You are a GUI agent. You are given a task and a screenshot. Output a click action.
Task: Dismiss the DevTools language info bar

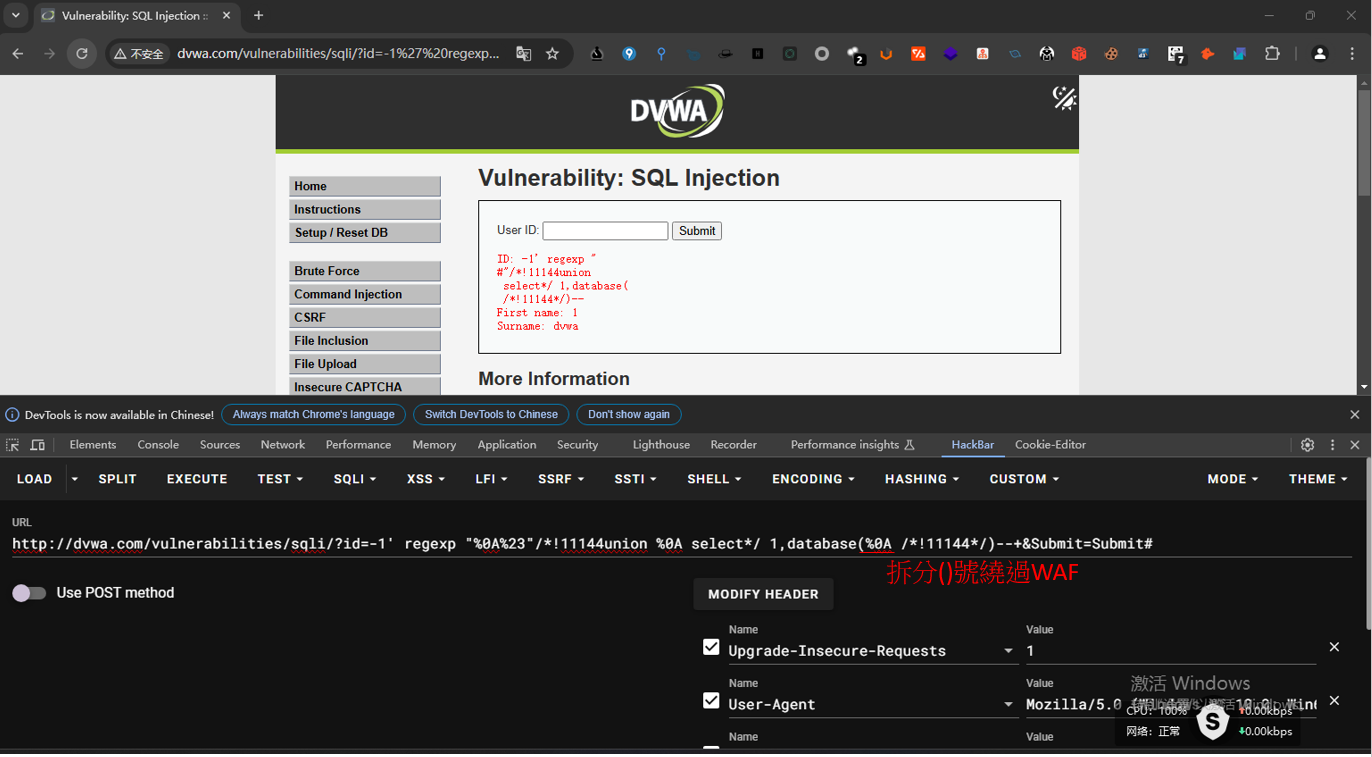pos(1355,414)
